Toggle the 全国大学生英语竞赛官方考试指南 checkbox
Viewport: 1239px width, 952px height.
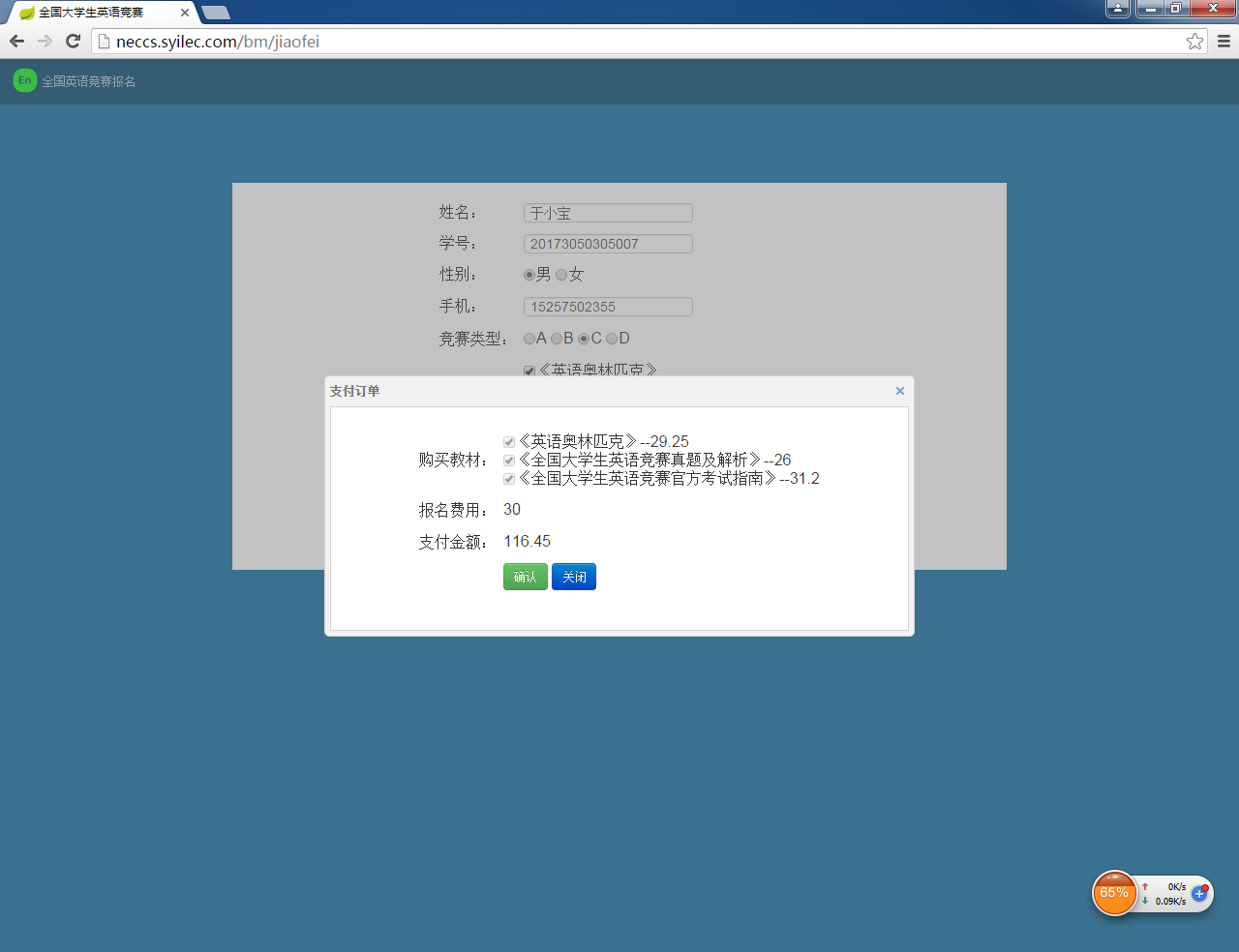pyautogui.click(x=509, y=479)
